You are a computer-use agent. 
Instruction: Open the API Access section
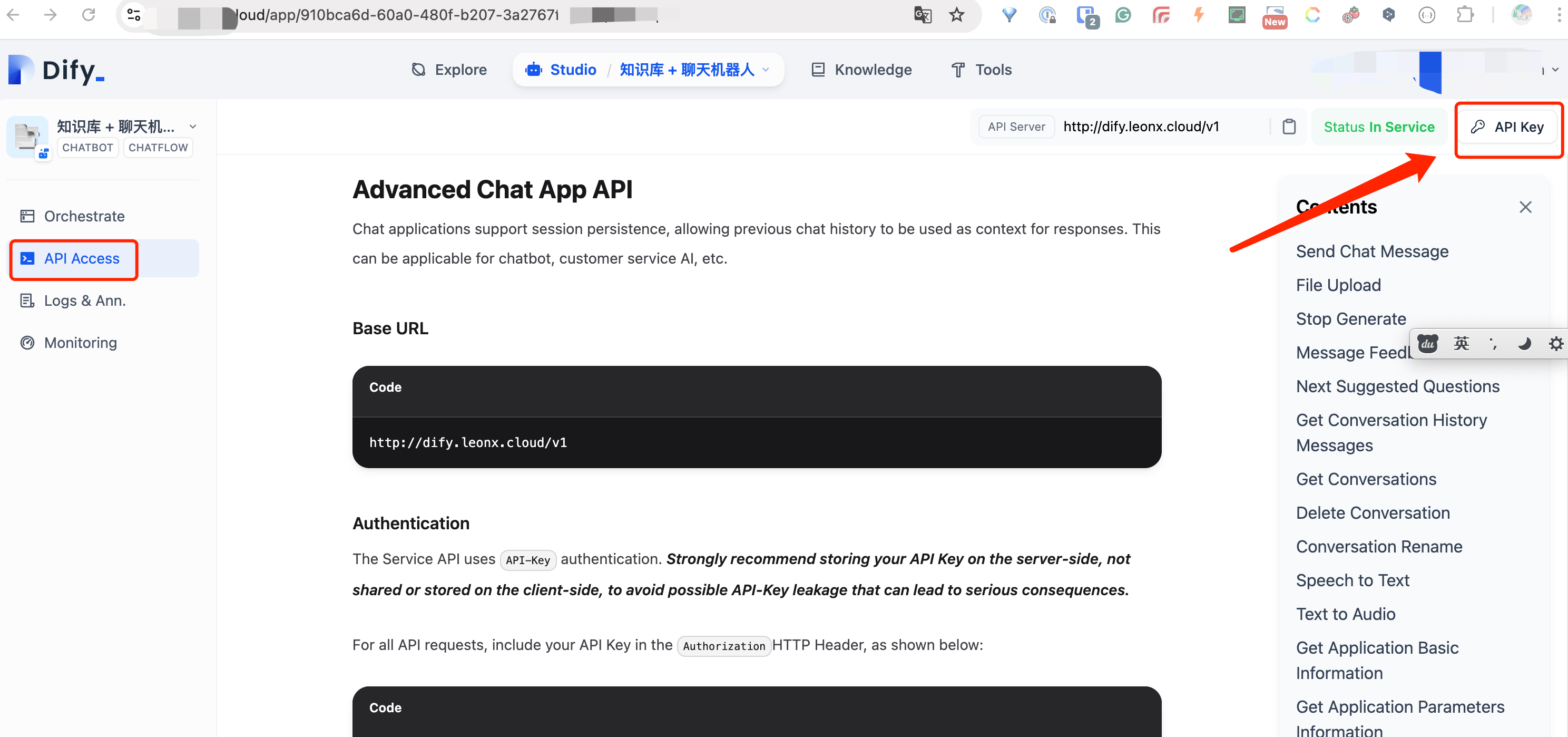(x=81, y=258)
